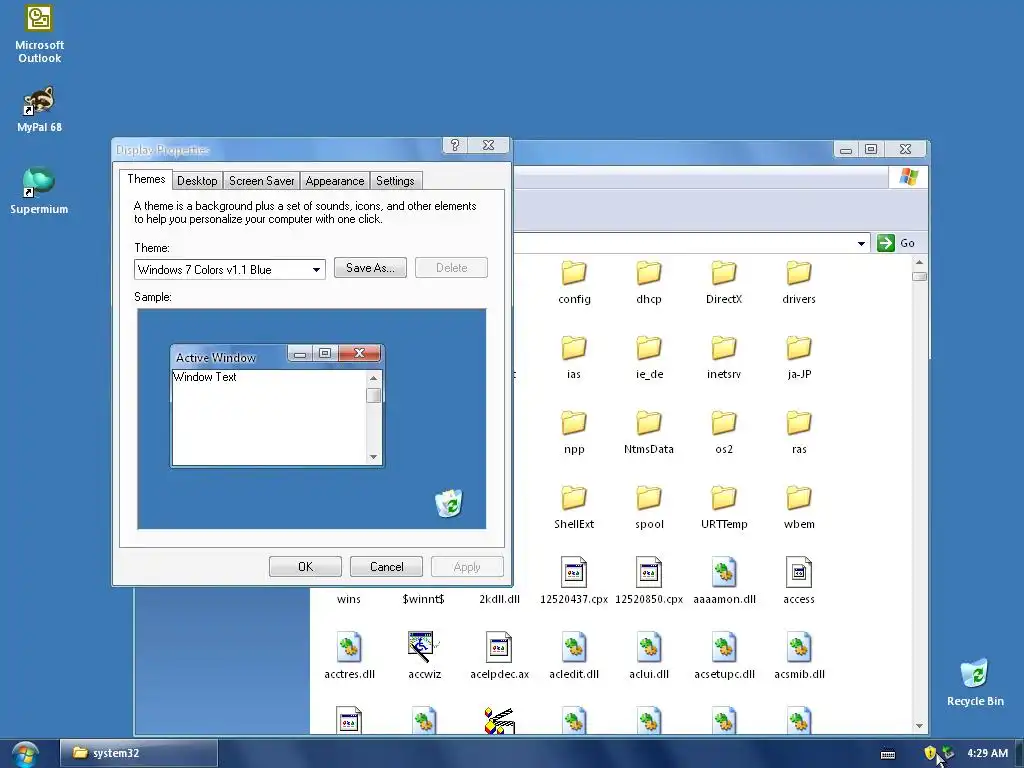This screenshot has height=768, width=1024.
Task: Open the Microsoft Outlook desktop shortcut
Action: [39, 34]
